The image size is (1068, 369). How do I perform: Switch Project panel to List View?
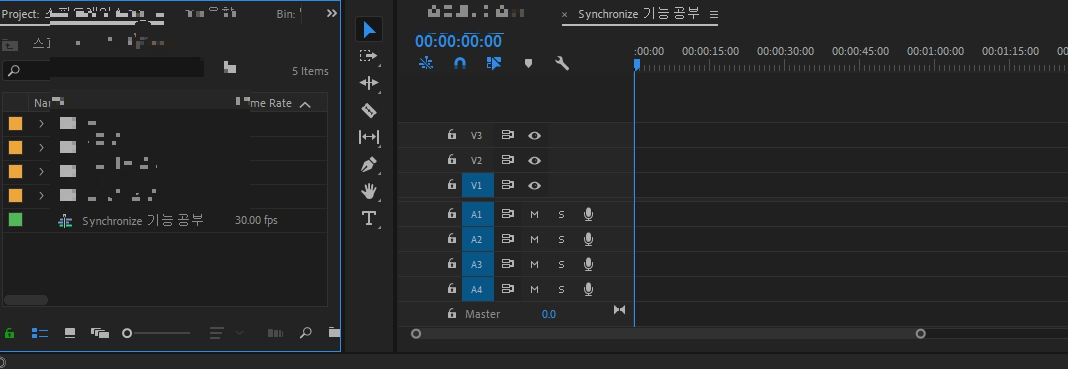tap(40, 333)
